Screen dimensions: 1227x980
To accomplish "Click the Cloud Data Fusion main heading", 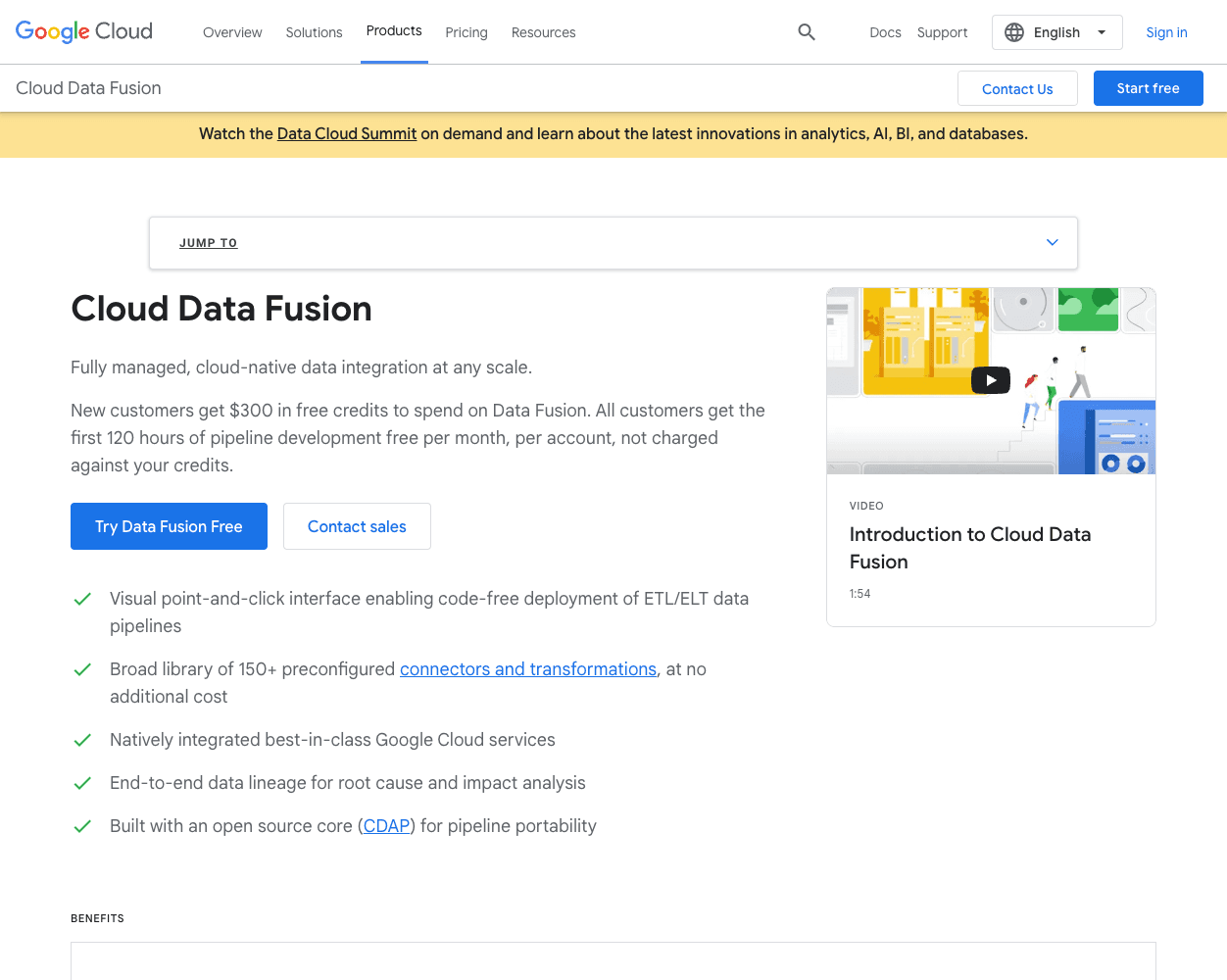I will tap(221, 309).
